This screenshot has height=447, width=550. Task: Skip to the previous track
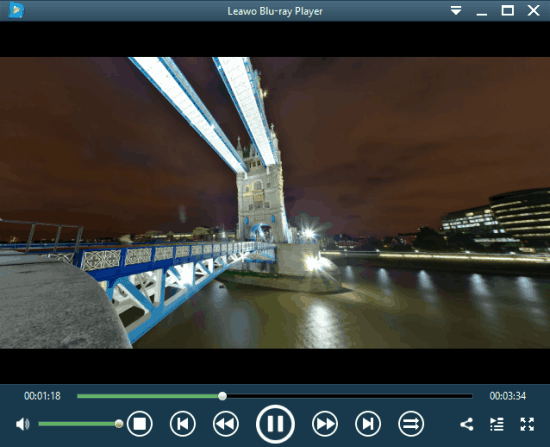pyautogui.click(x=183, y=424)
